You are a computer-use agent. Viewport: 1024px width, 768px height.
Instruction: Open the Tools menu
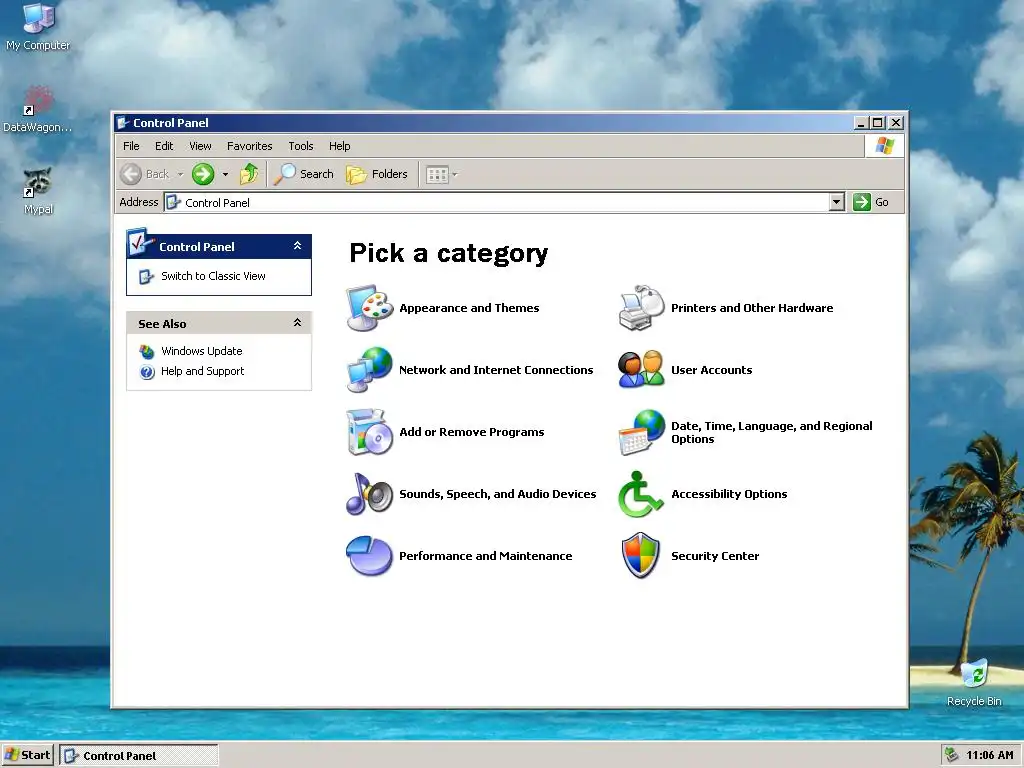point(301,146)
